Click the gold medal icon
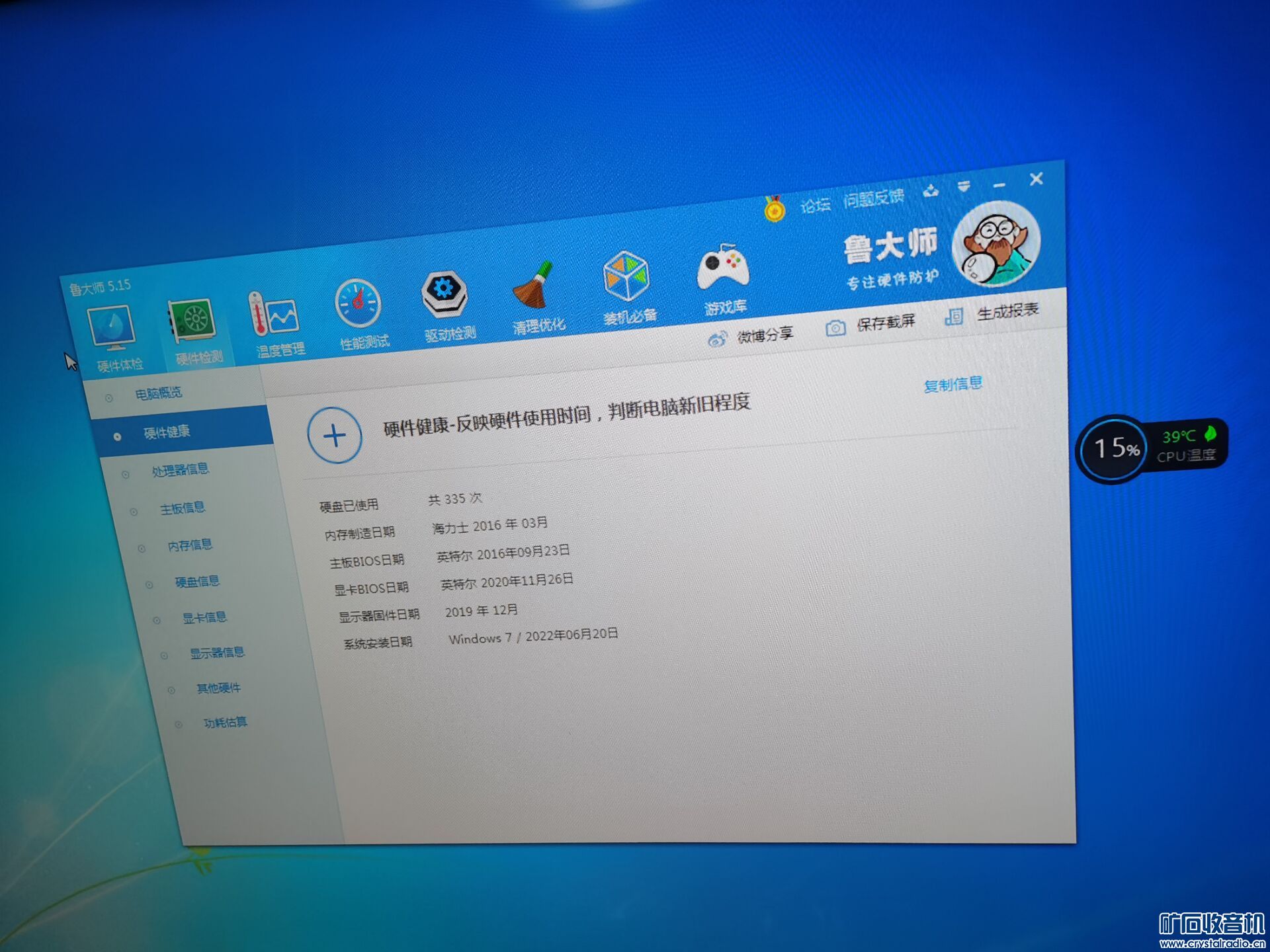1270x952 pixels. [774, 209]
